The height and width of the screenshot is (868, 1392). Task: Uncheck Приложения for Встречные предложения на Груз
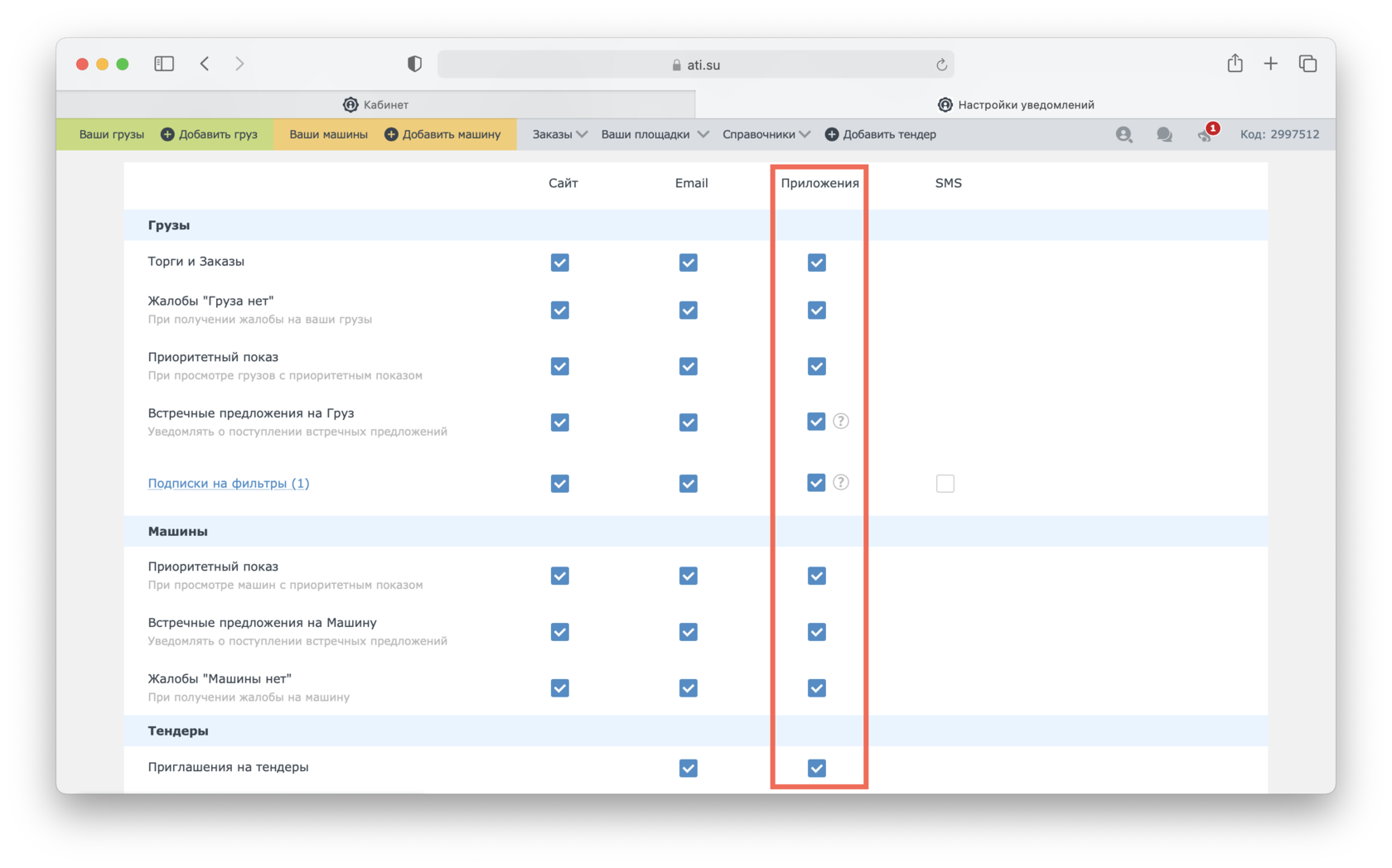point(816,422)
